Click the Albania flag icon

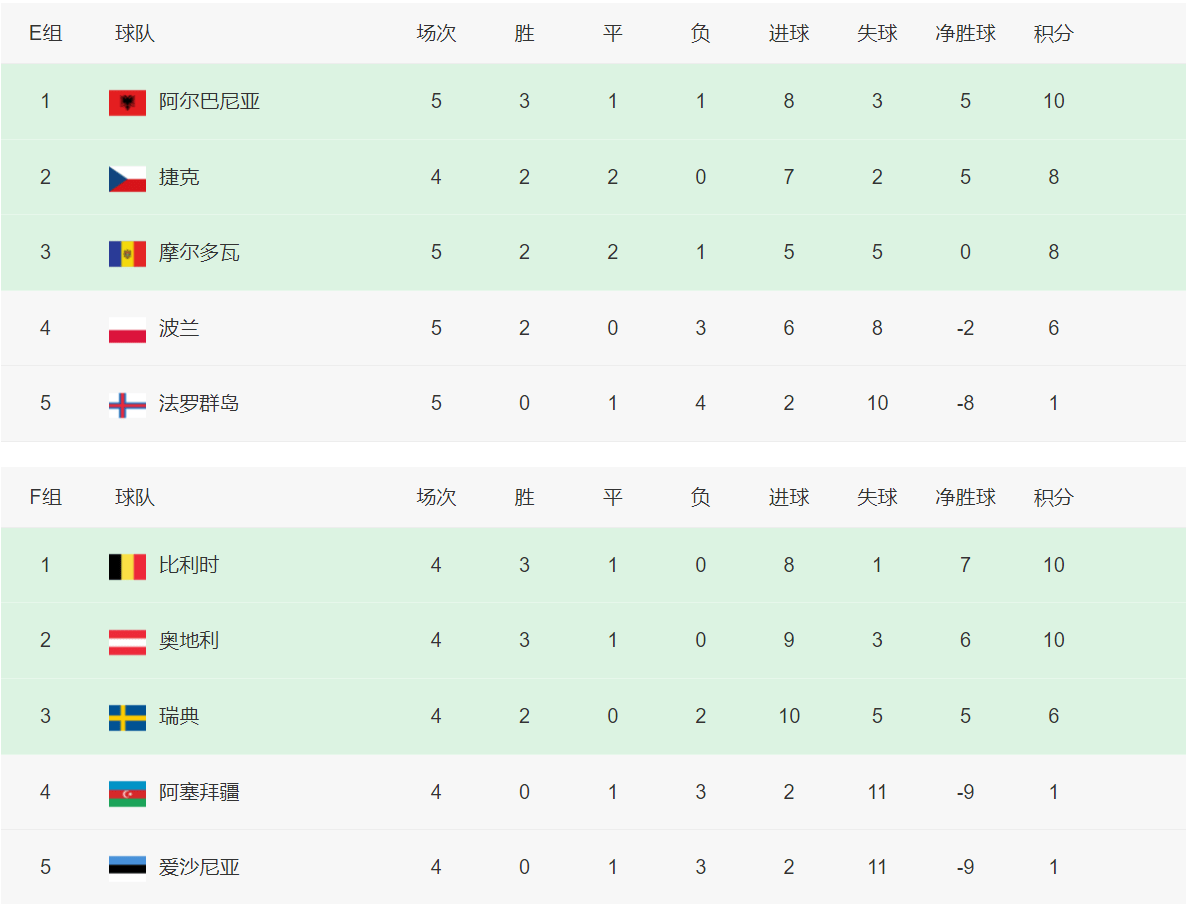tap(128, 102)
